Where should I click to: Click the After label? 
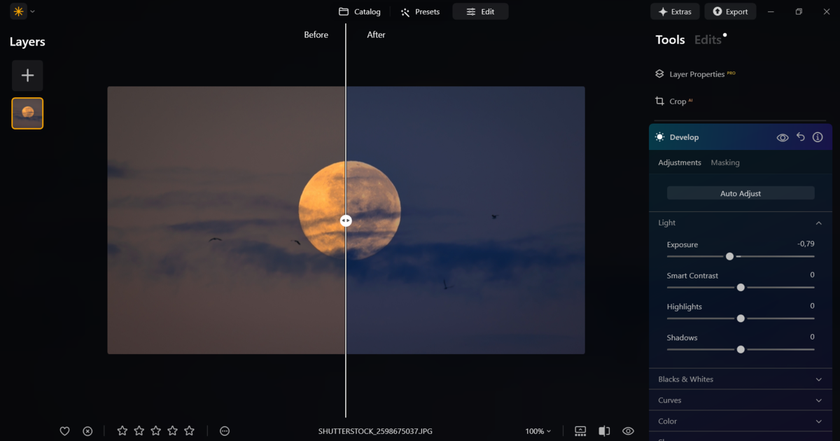tap(376, 35)
